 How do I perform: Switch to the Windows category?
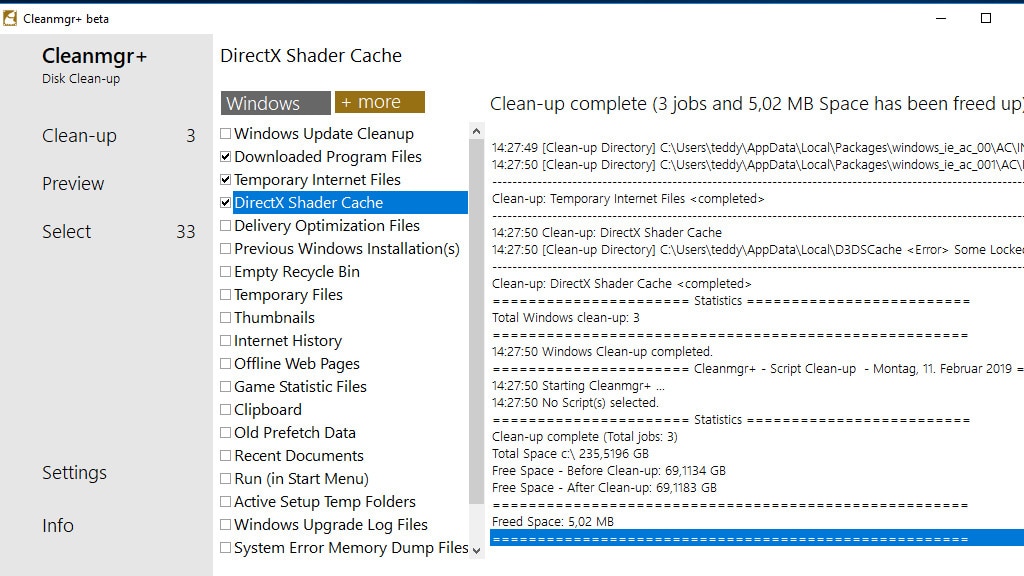click(274, 102)
